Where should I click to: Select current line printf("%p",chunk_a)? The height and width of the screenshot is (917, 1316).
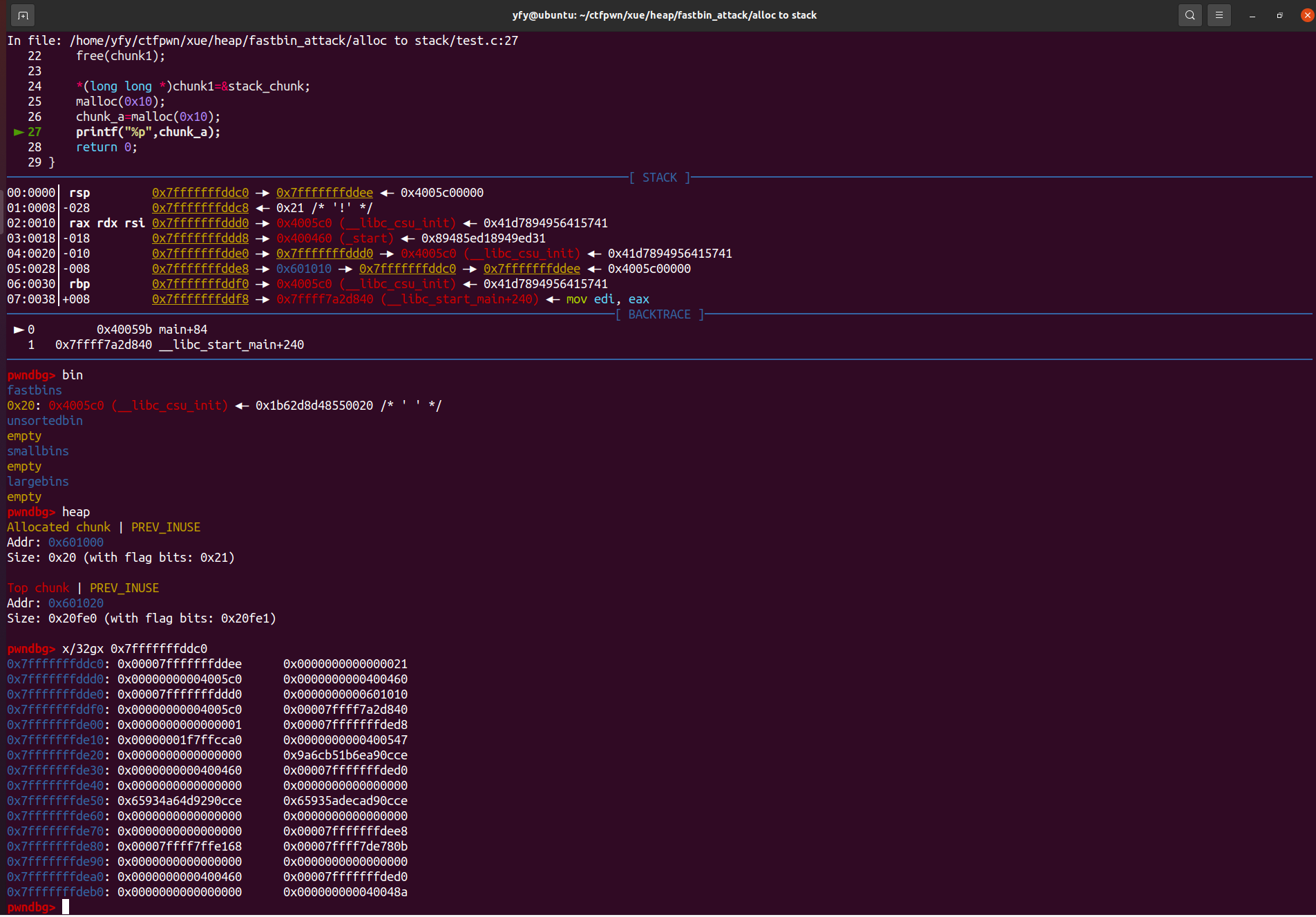coord(148,132)
